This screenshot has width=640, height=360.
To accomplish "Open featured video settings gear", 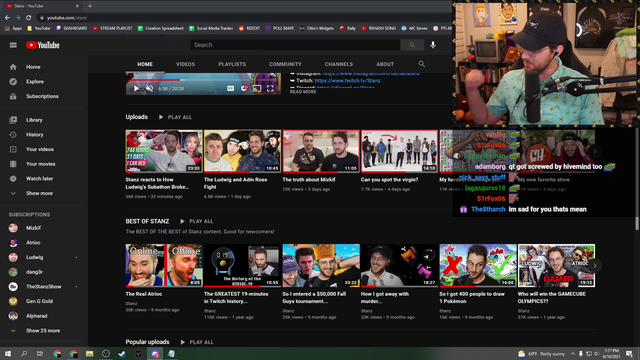I will coord(244,89).
